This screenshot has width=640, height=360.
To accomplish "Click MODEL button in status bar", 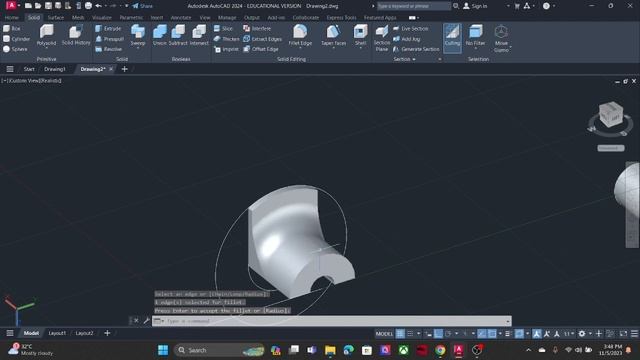I will click(x=384, y=333).
